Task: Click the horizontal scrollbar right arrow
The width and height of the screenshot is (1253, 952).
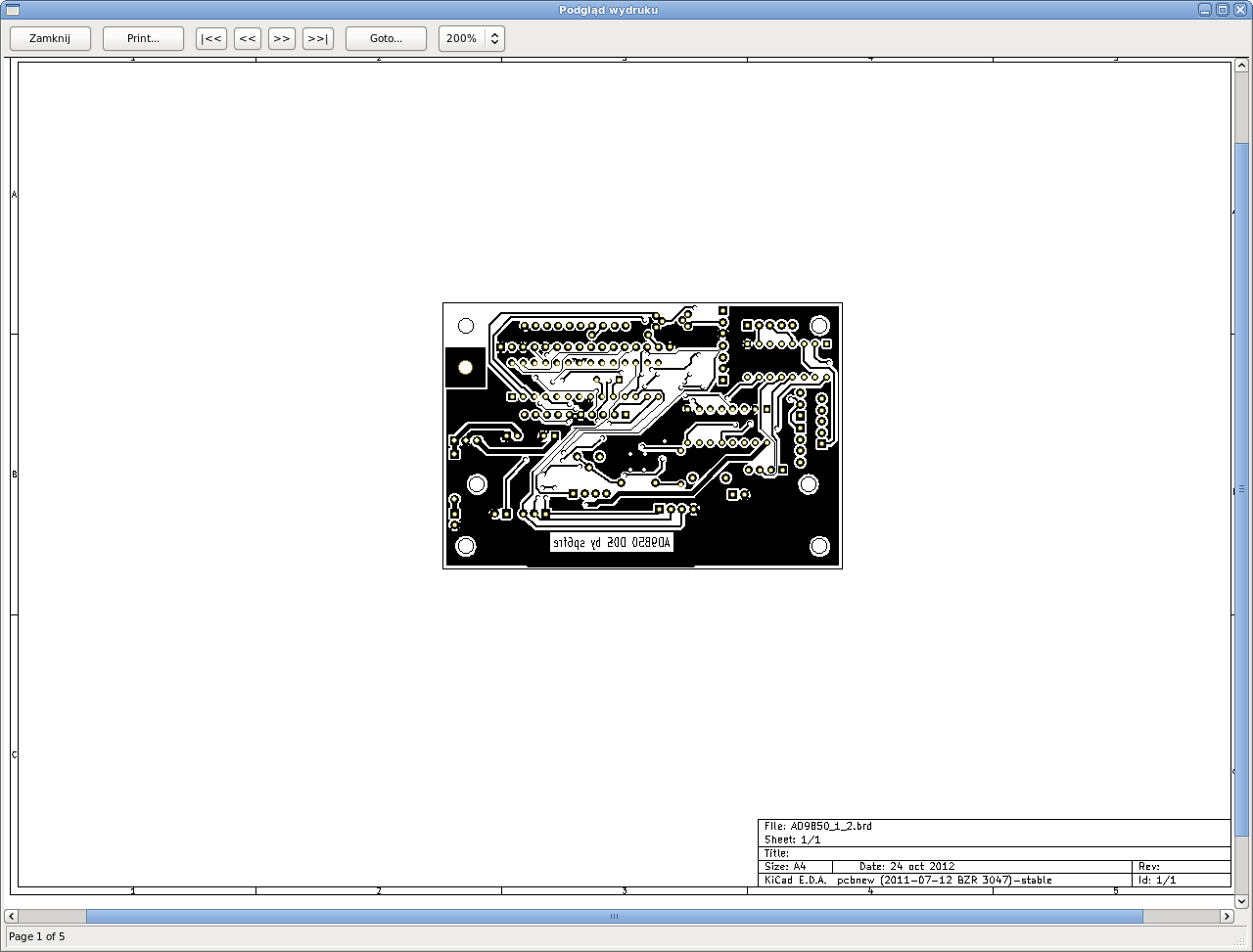Action: (1227, 917)
